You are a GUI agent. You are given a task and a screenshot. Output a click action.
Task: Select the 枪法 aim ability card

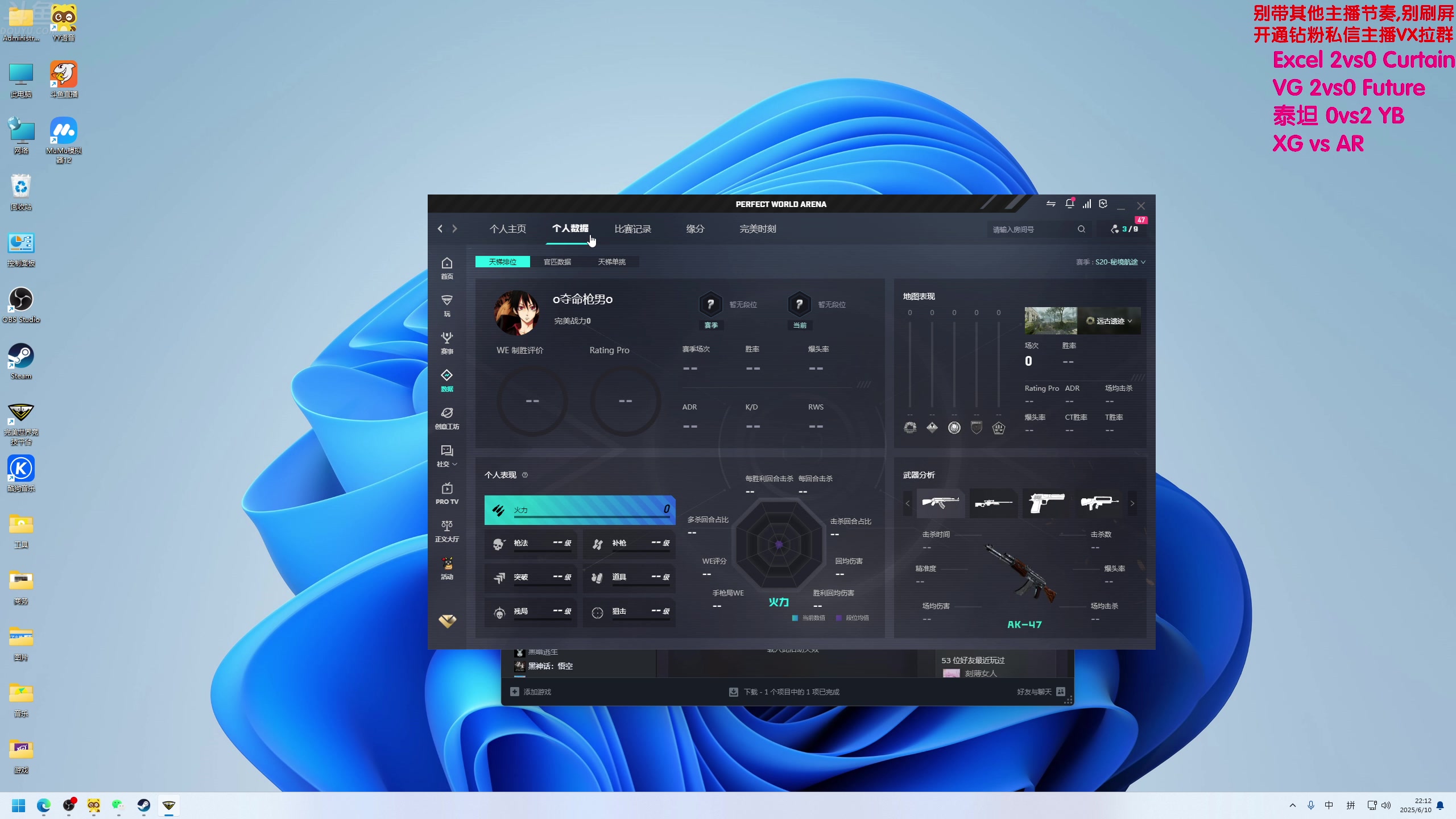pyautogui.click(x=531, y=544)
